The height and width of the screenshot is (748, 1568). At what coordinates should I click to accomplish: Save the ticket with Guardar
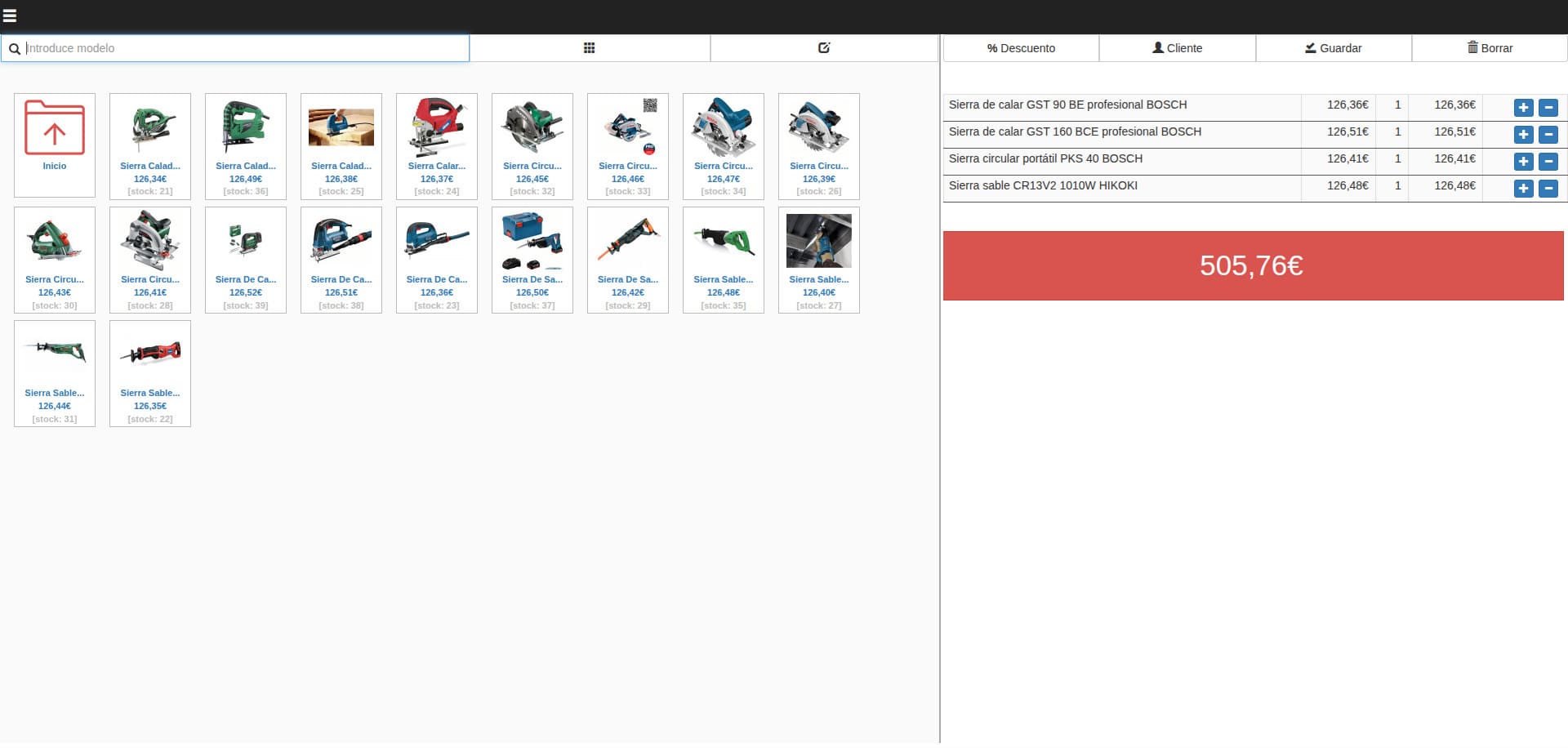pyautogui.click(x=1333, y=48)
